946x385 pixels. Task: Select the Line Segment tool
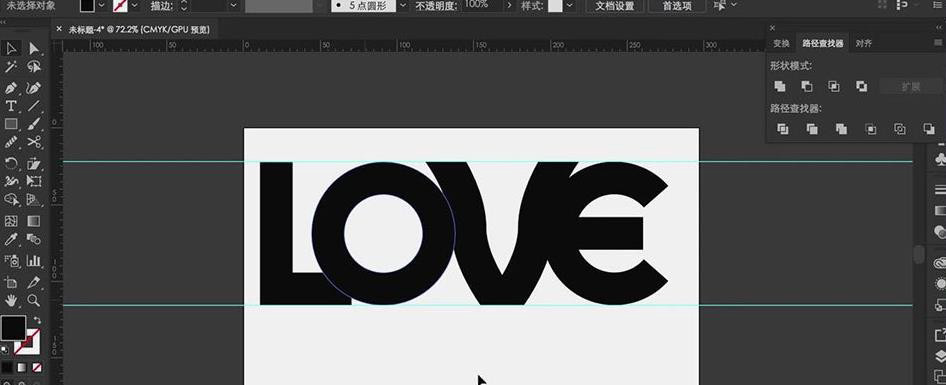pyautogui.click(x=34, y=106)
